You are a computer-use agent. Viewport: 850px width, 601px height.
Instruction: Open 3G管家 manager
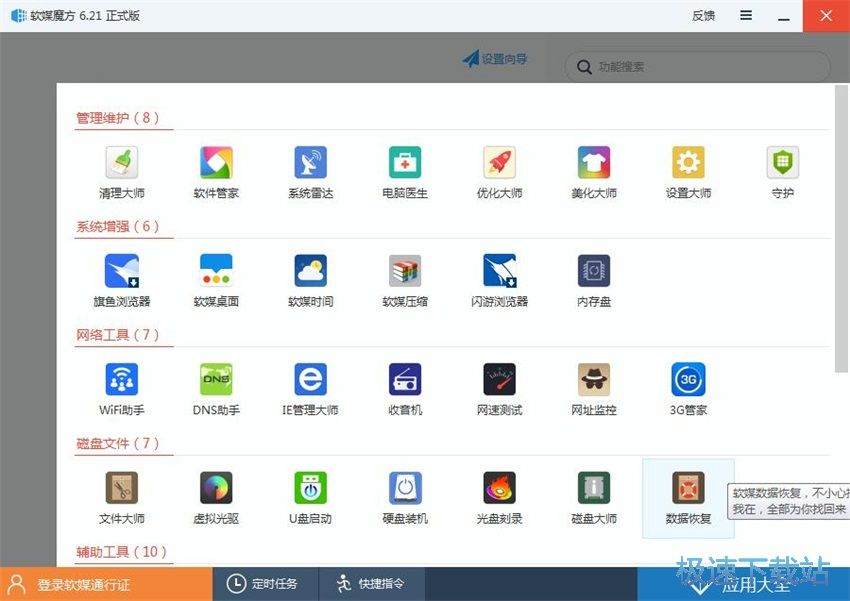(x=688, y=389)
